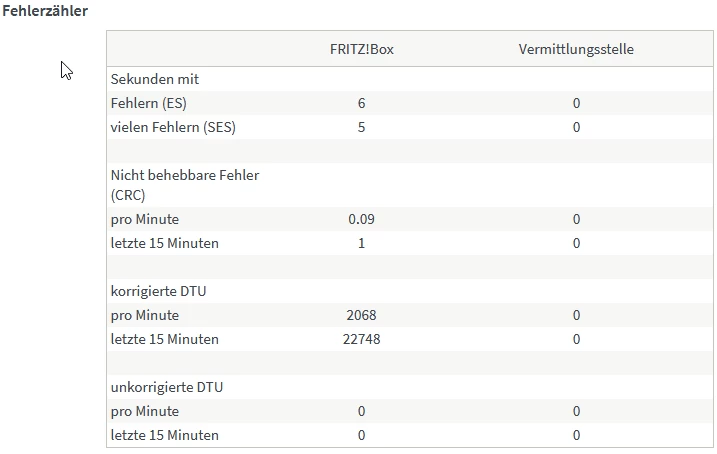Click the 'vielen Fehlern (SES)' row label
This screenshot has height=454, width=717.
pyautogui.click(x=173, y=127)
